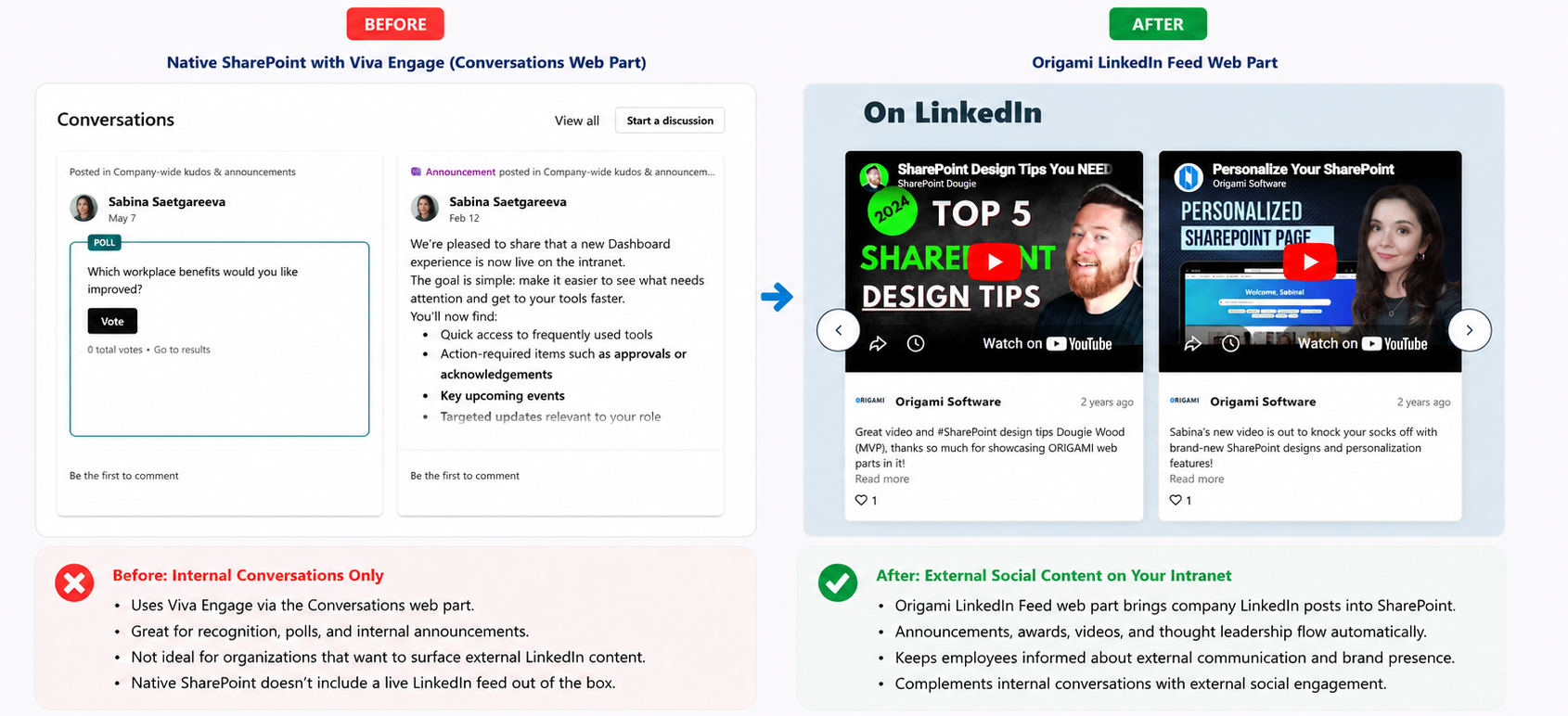This screenshot has height=716, width=1568.
Task: Open View all conversations
Action: (577, 121)
